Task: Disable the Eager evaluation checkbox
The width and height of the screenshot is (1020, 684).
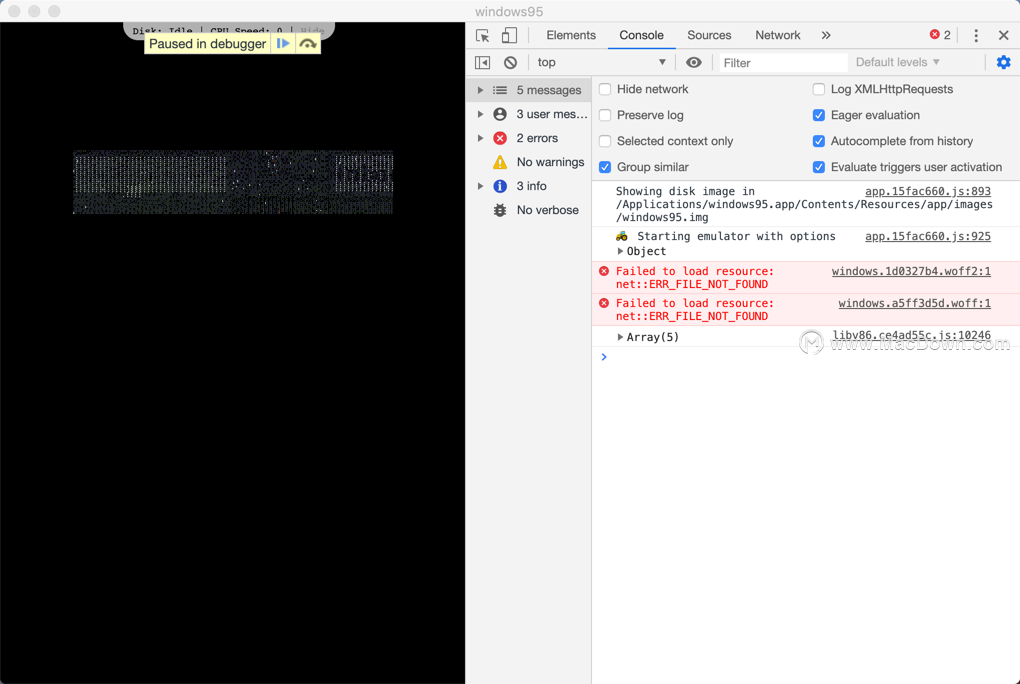Action: [x=819, y=115]
